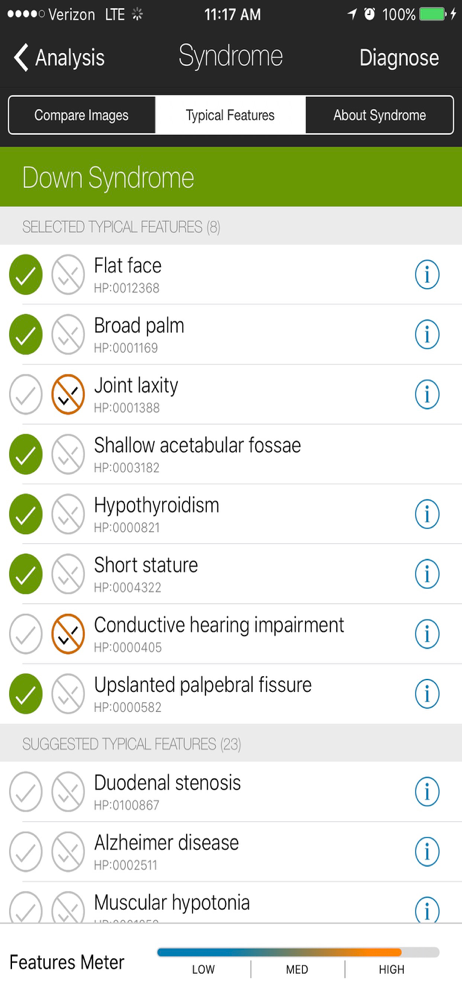Mark Joint laxity as present

click(26, 395)
